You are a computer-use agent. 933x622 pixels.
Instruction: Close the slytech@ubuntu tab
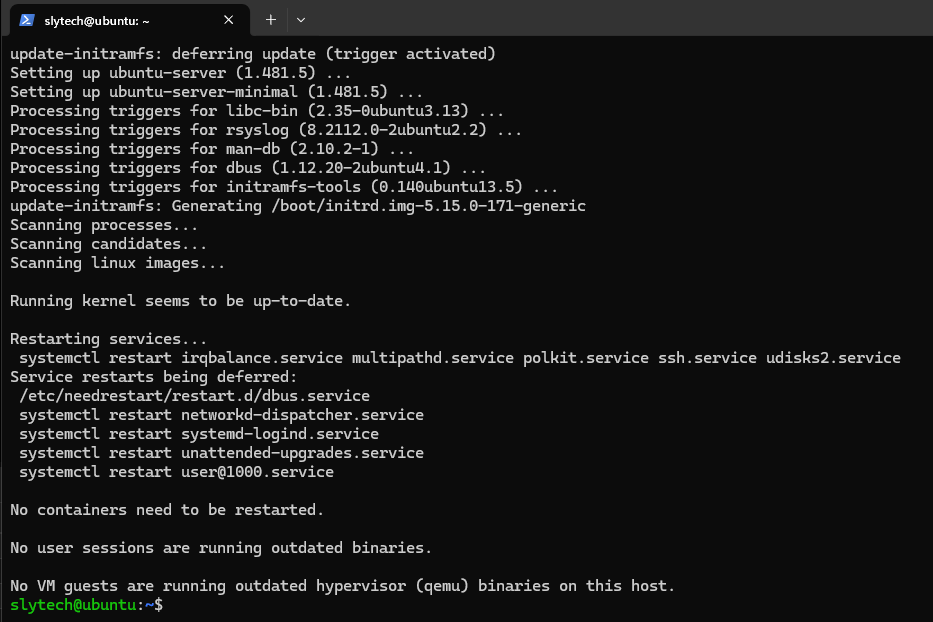click(x=229, y=19)
